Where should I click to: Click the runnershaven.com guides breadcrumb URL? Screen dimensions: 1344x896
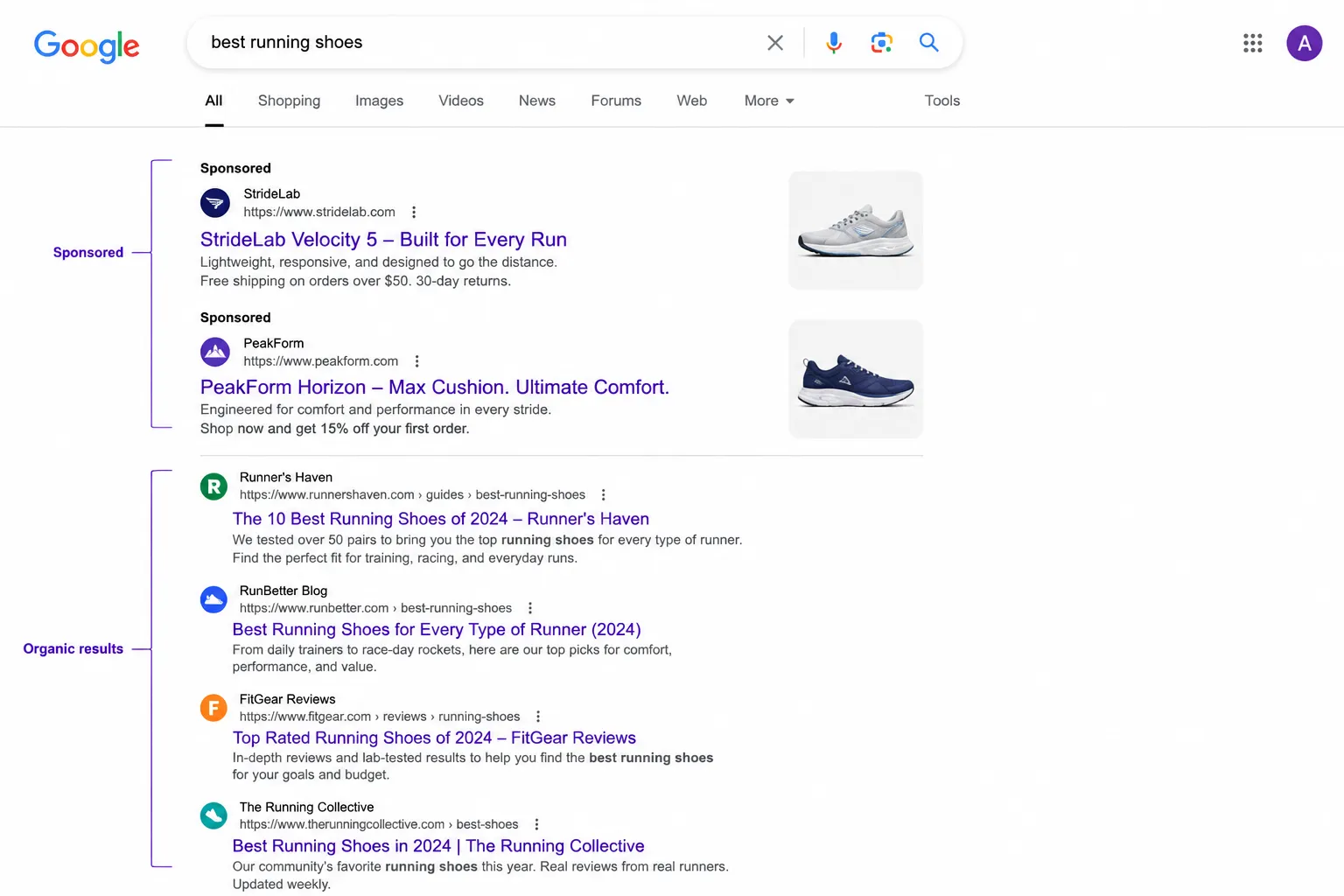[413, 495]
